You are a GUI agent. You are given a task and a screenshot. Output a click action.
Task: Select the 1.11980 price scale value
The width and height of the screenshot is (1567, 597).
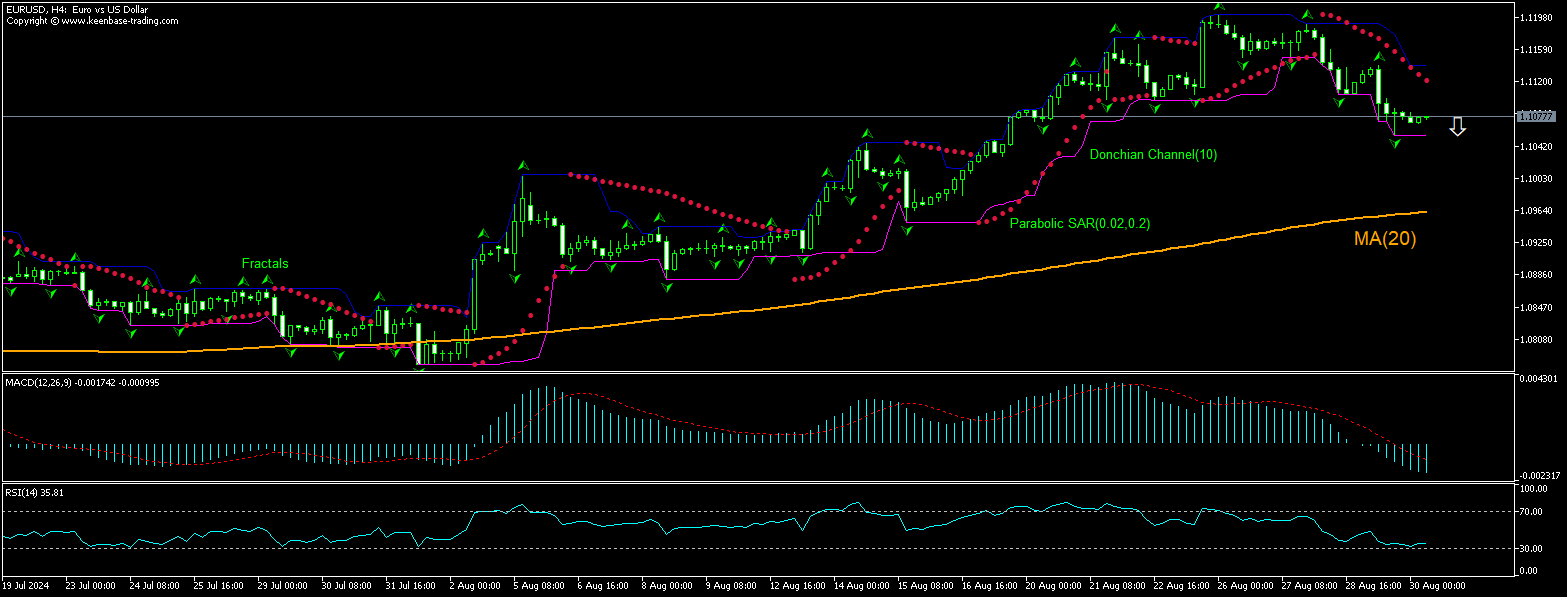(1534, 16)
